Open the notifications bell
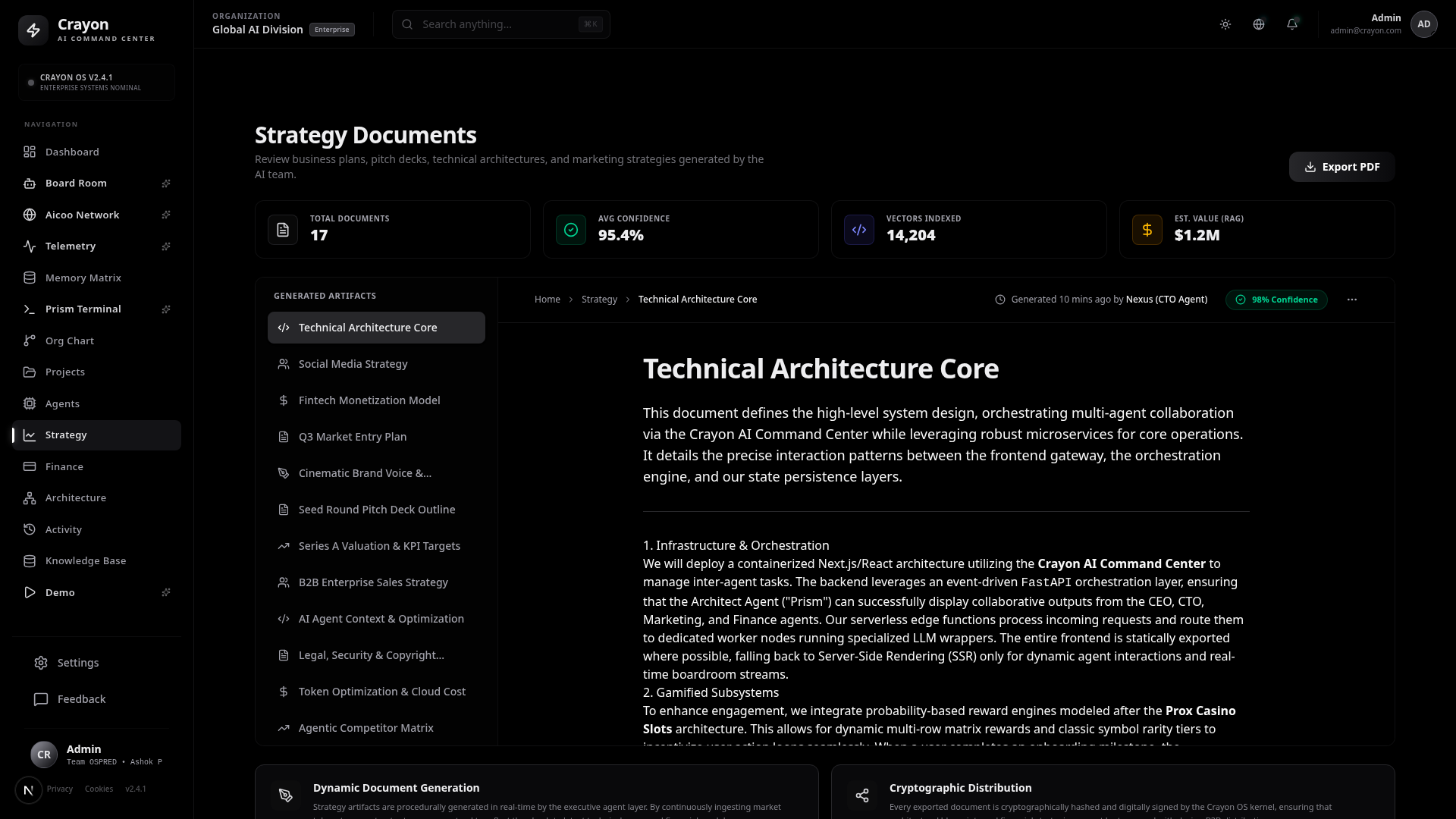 pyautogui.click(x=1292, y=24)
